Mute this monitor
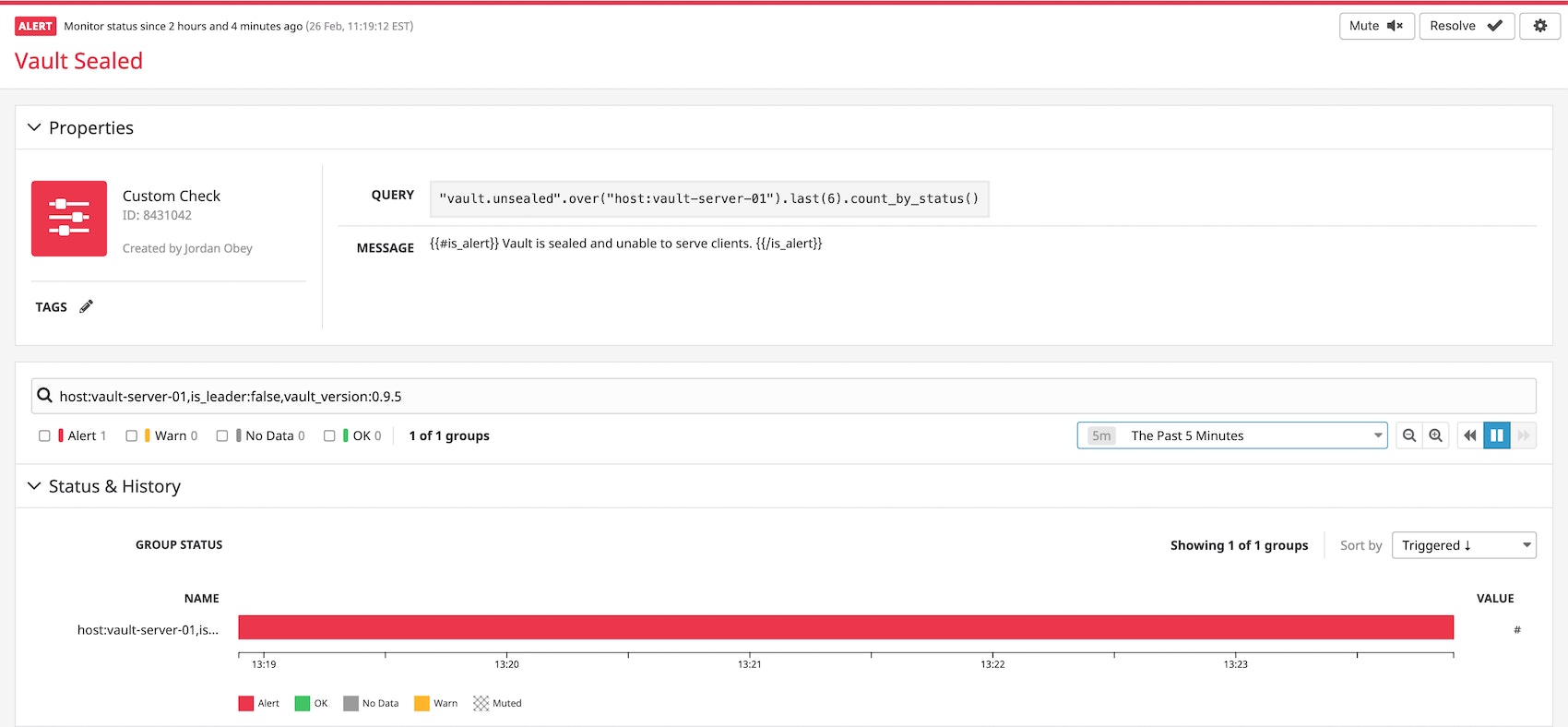The width and height of the screenshot is (1568, 727). click(x=1375, y=26)
